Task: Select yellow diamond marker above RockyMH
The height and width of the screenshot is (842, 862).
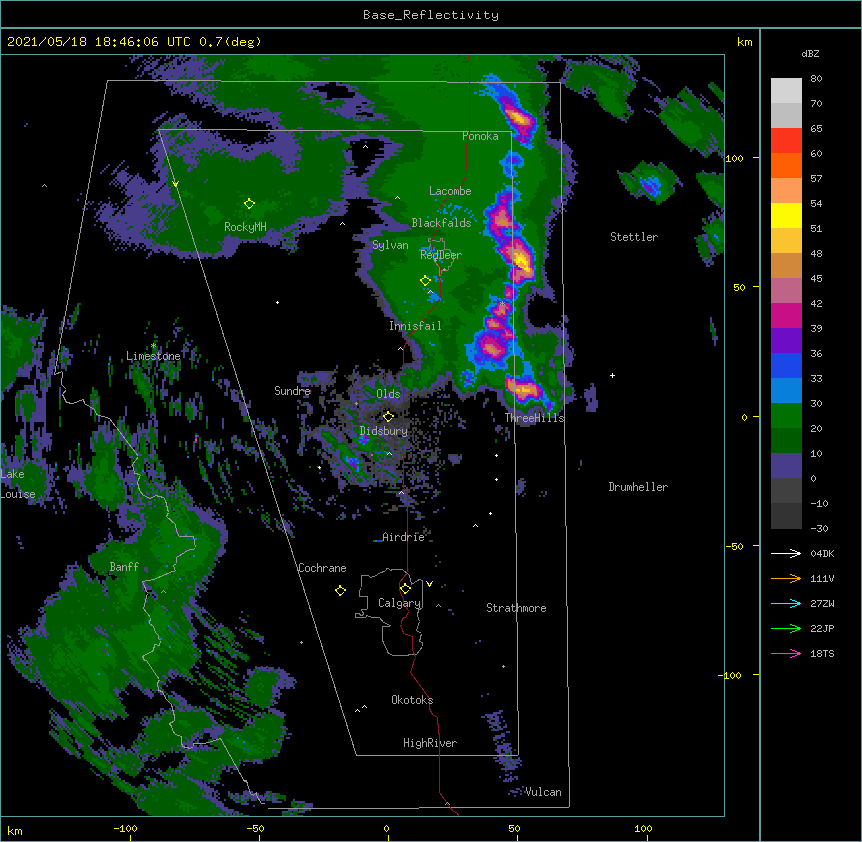Action: point(249,203)
